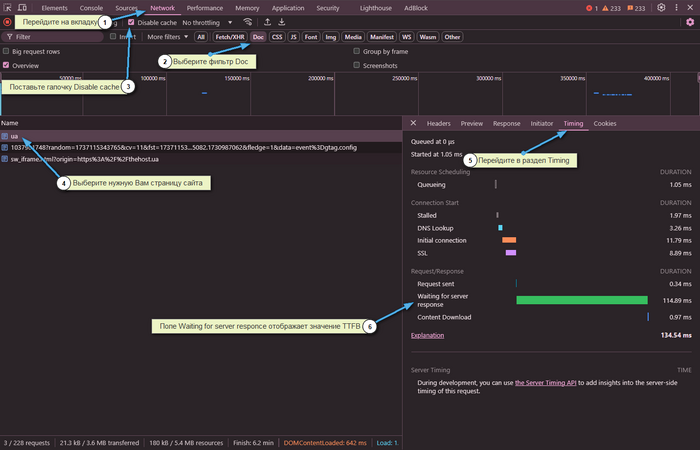
Task: Show the Timing tab of request
Action: click(x=573, y=123)
